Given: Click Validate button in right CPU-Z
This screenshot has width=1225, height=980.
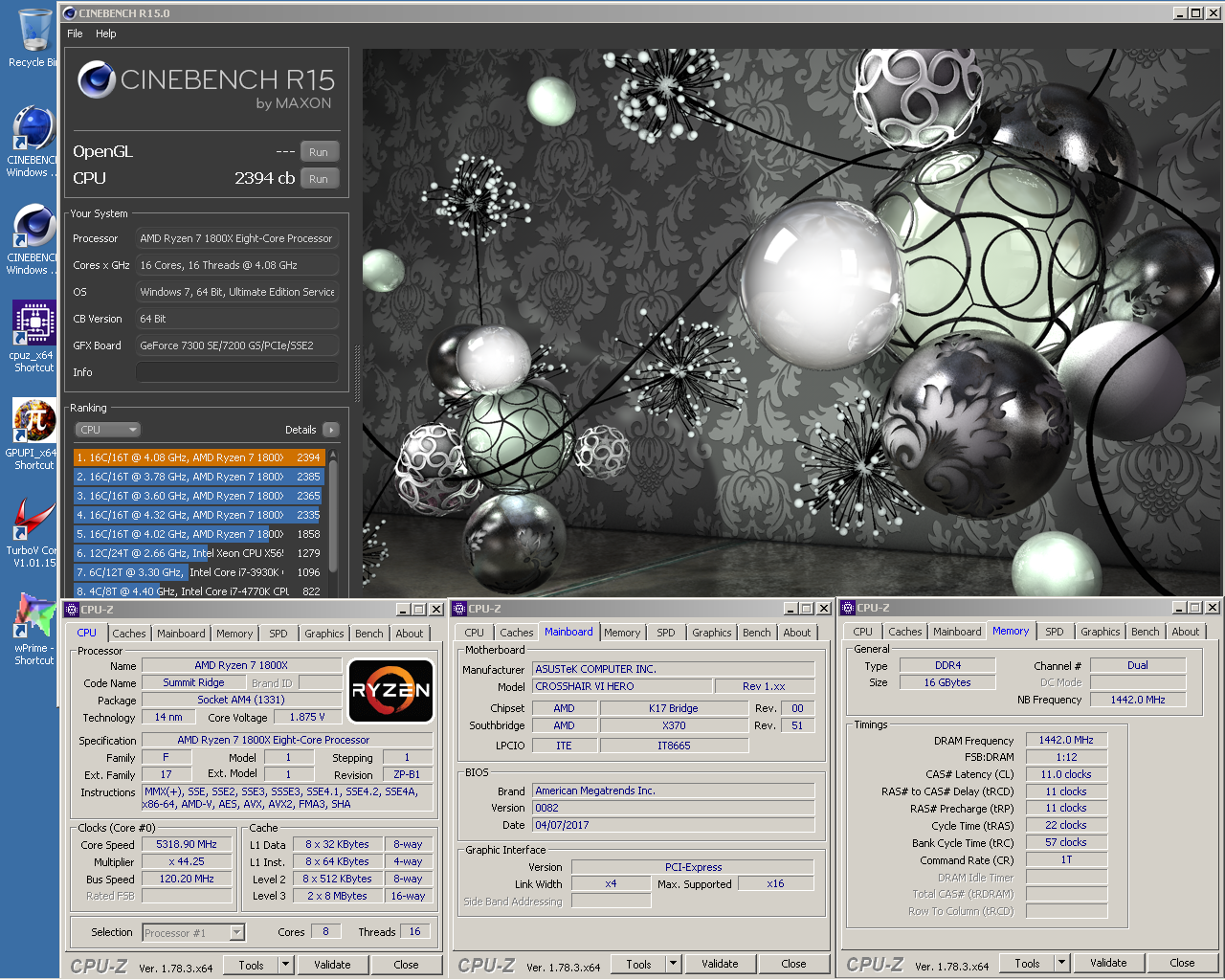Looking at the screenshot, I should 1108,963.
